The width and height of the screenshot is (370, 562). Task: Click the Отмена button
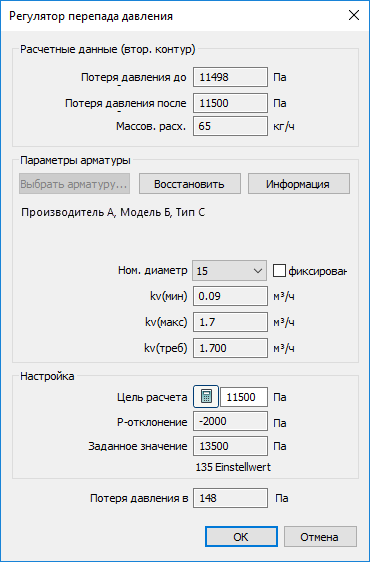coord(320,537)
